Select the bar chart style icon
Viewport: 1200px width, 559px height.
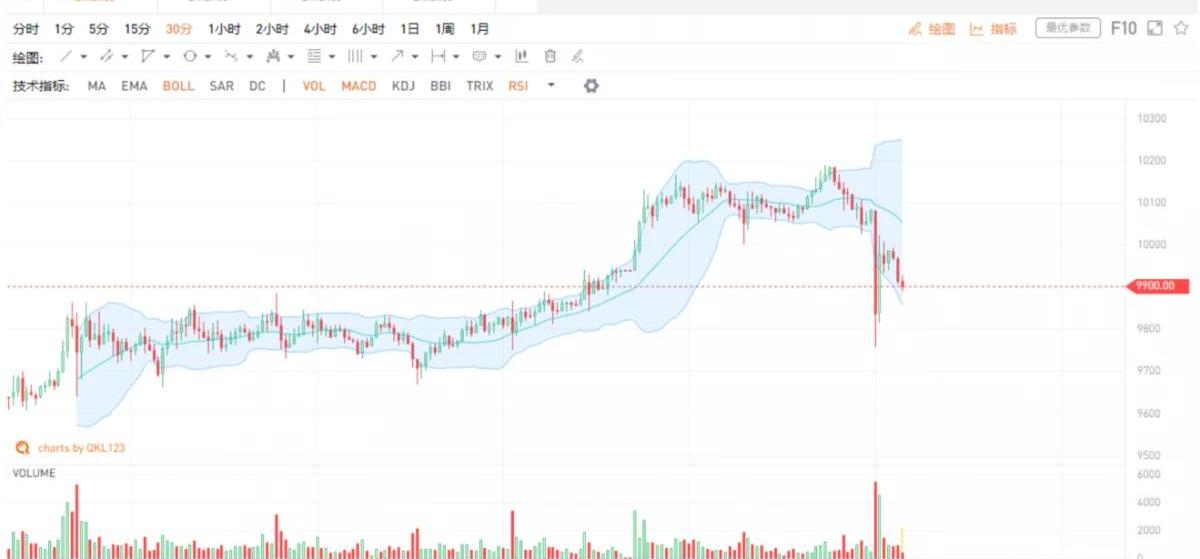point(522,57)
